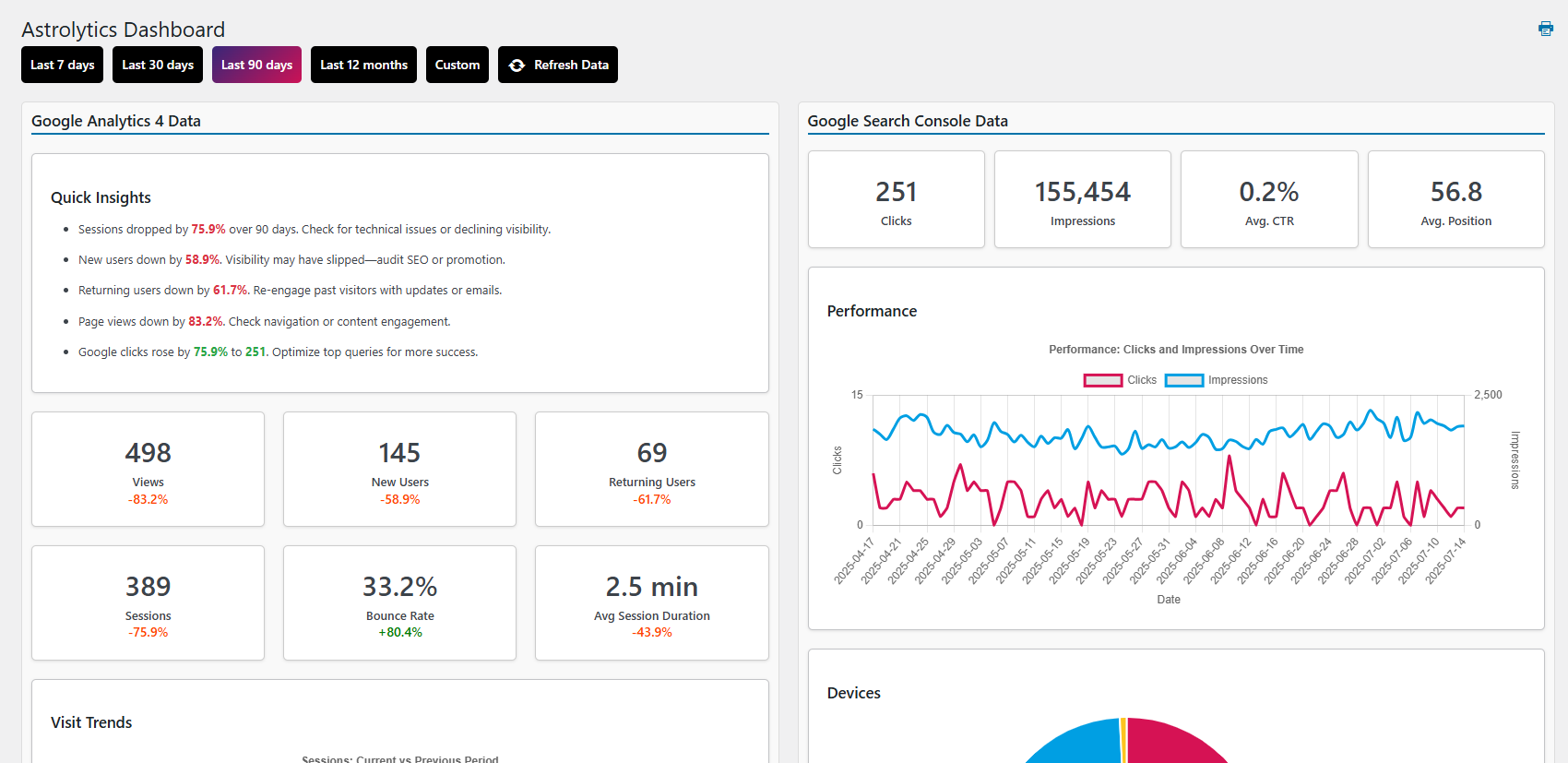Click the 0.2% Avg. CTR card
The height and width of the screenshot is (763, 1568).
[x=1269, y=199]
